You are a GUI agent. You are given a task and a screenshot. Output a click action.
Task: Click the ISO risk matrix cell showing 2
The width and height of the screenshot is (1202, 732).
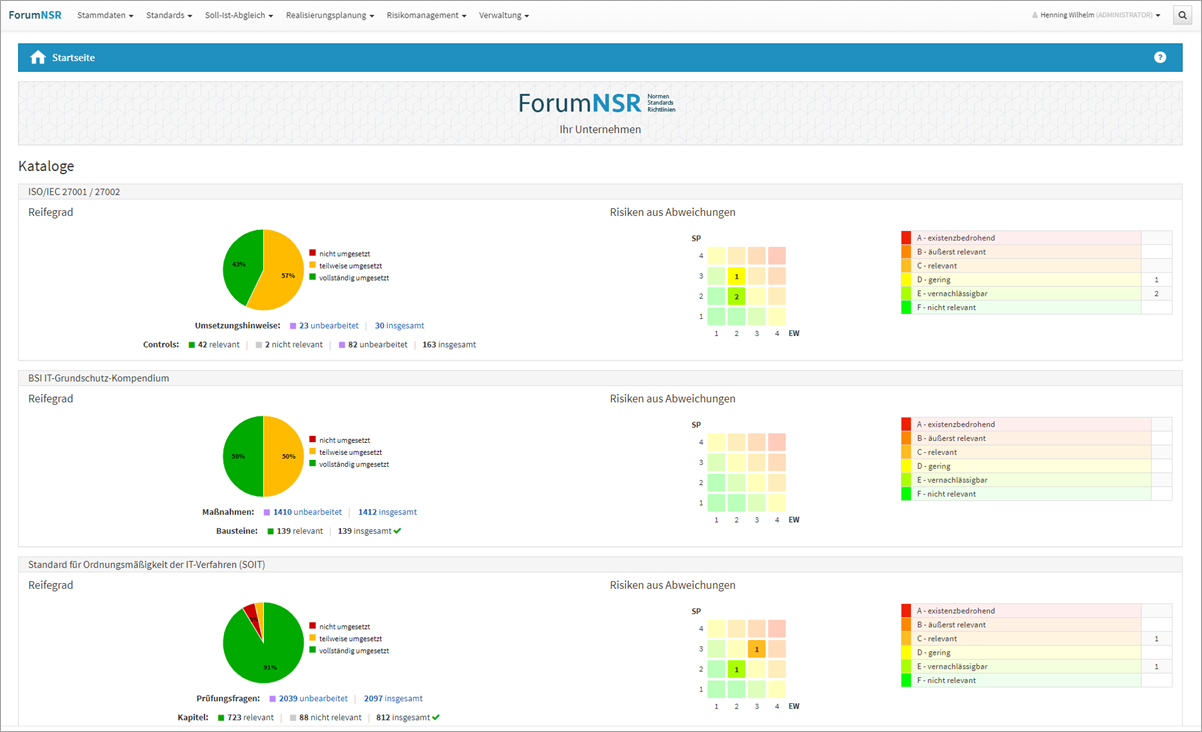pos(737,296)
